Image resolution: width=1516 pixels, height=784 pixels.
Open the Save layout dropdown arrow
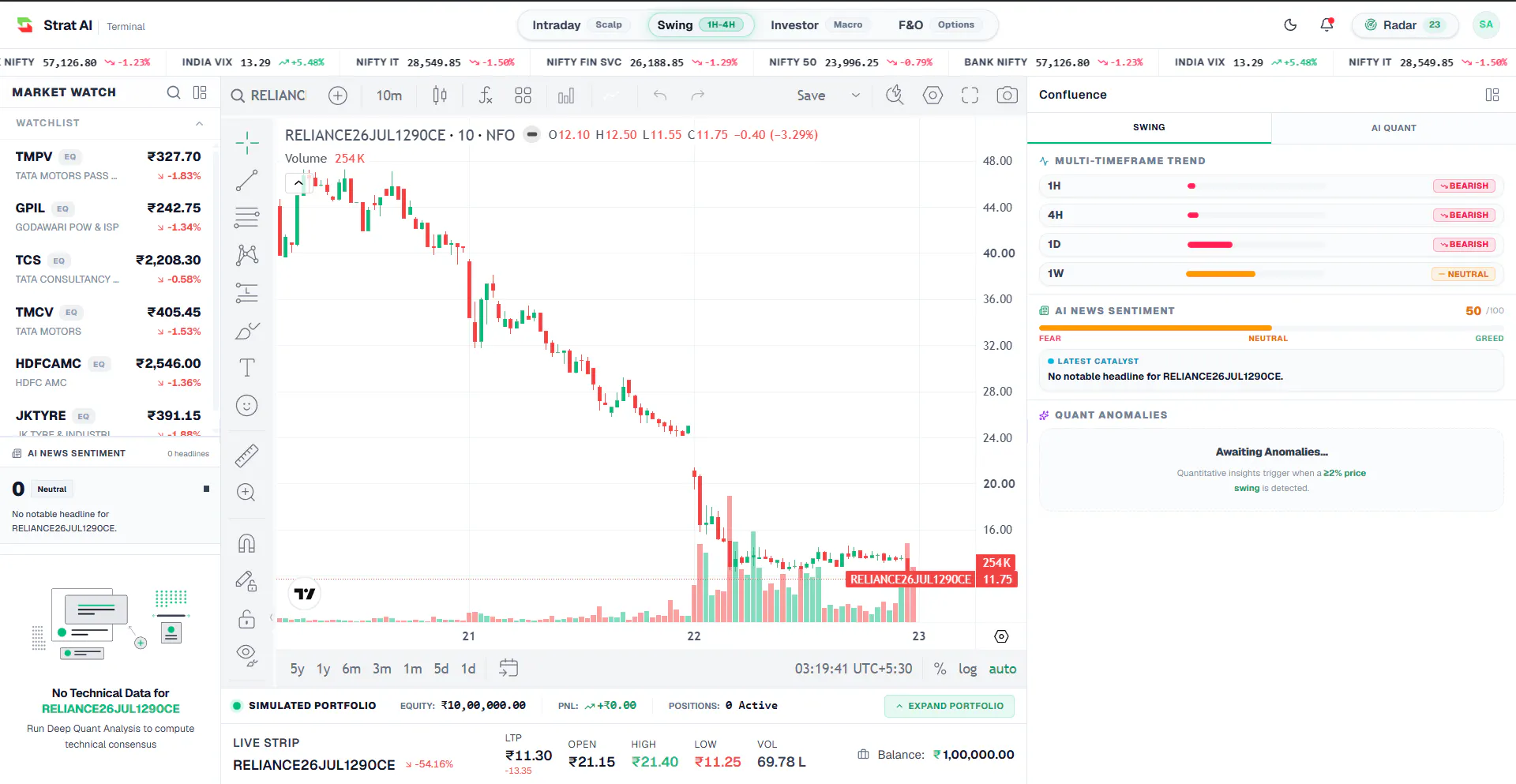pos(855,96)
